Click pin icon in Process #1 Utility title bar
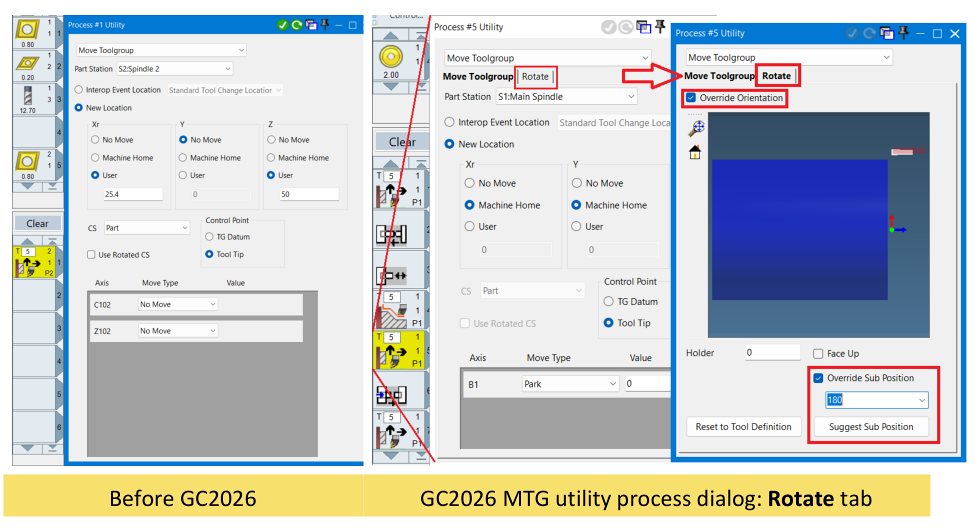Screen dimensions: 975x530 pos(324,25)
